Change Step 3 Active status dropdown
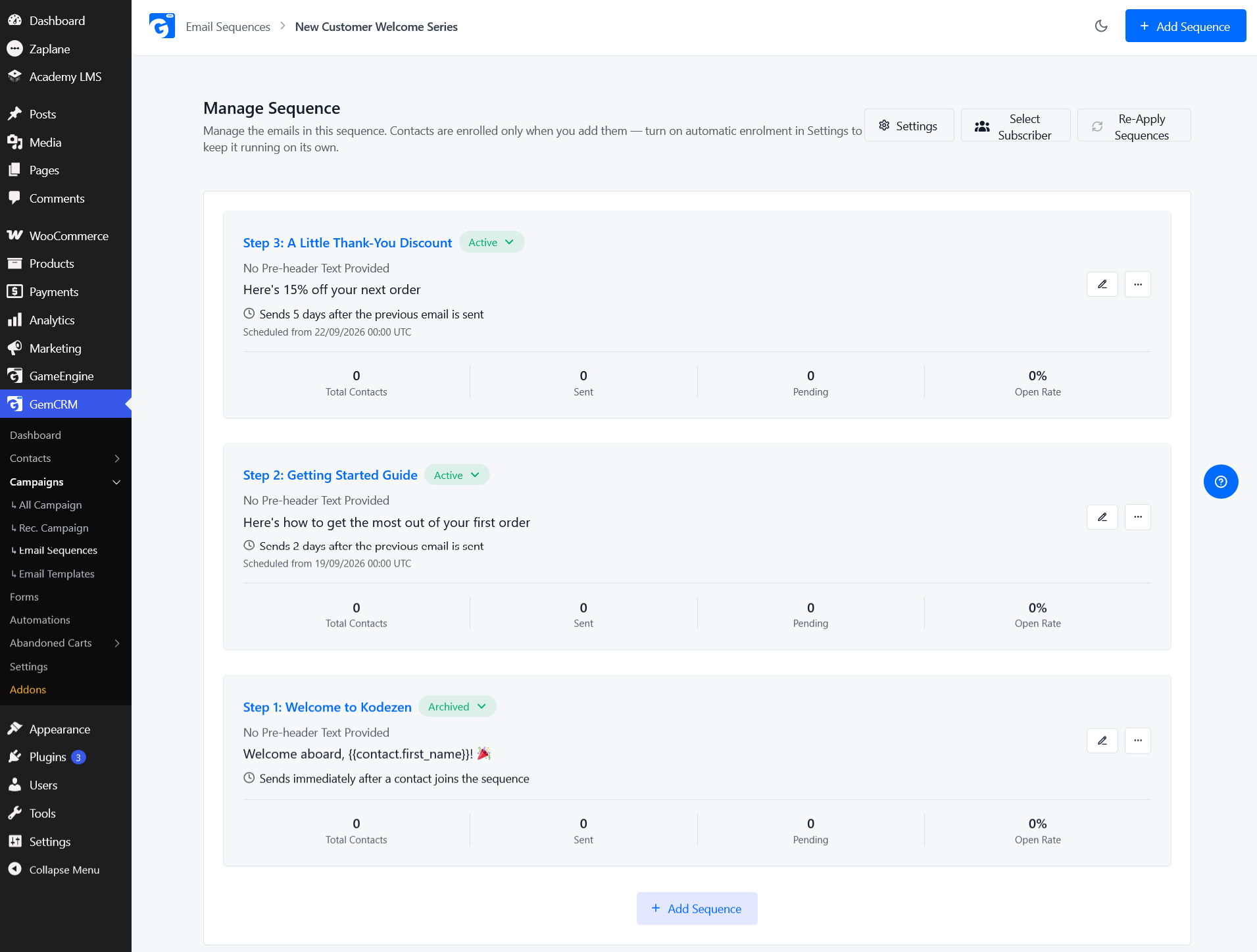1257x952 pixels. point(491,242)
